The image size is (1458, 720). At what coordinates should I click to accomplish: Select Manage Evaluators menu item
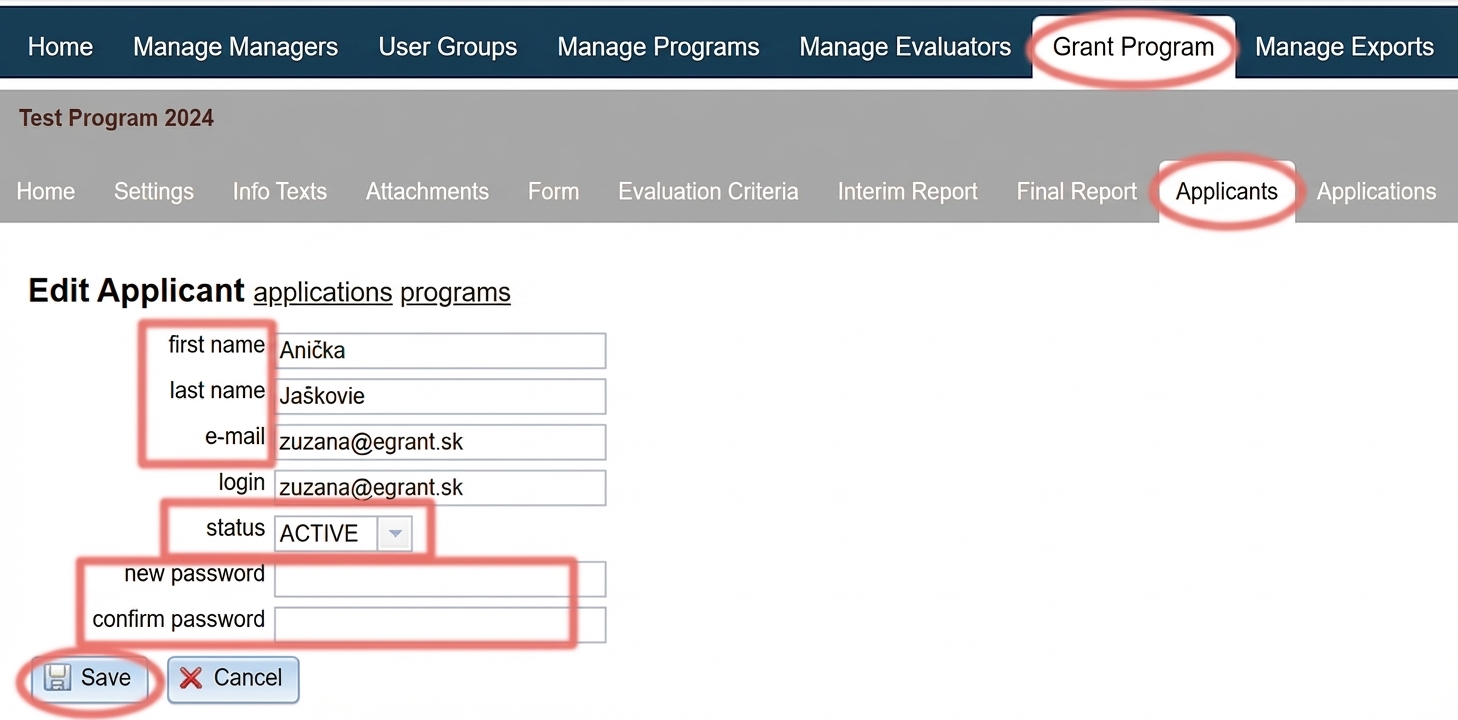905,47
